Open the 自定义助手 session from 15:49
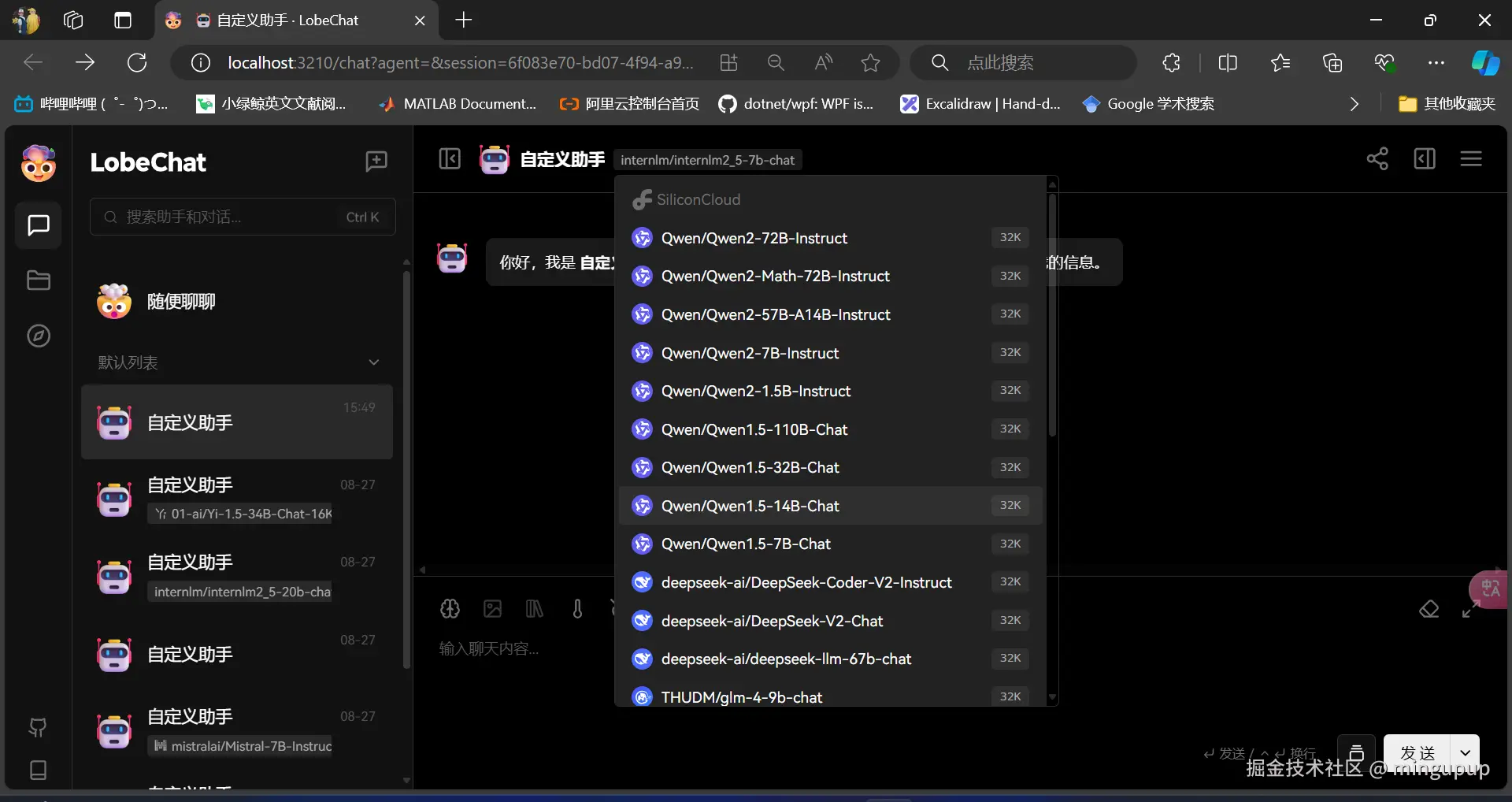The width and height of the screenshot is (1512, 802). [237, 422]
